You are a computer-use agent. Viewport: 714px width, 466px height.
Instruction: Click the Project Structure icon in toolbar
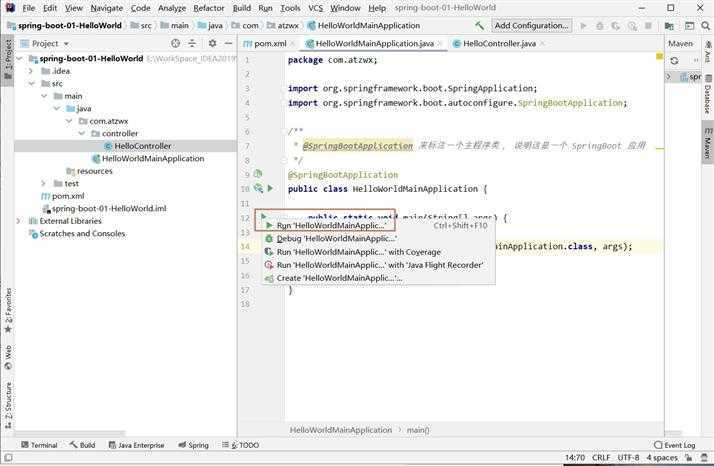pyautogui.click(x=669, y=26)
